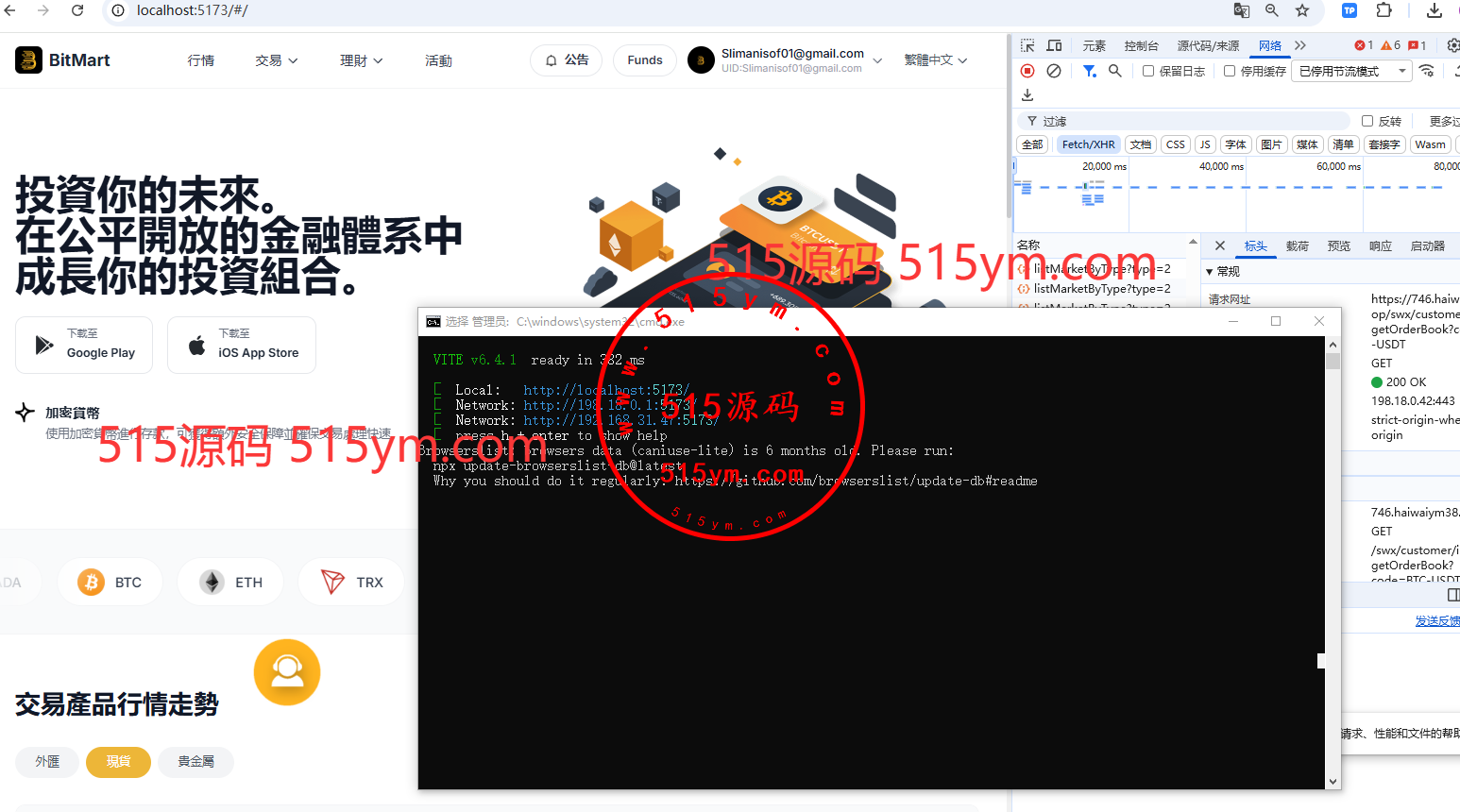Go forward in browser history
This screenshot has height=812, width=1460.
[x=43, y=10]
